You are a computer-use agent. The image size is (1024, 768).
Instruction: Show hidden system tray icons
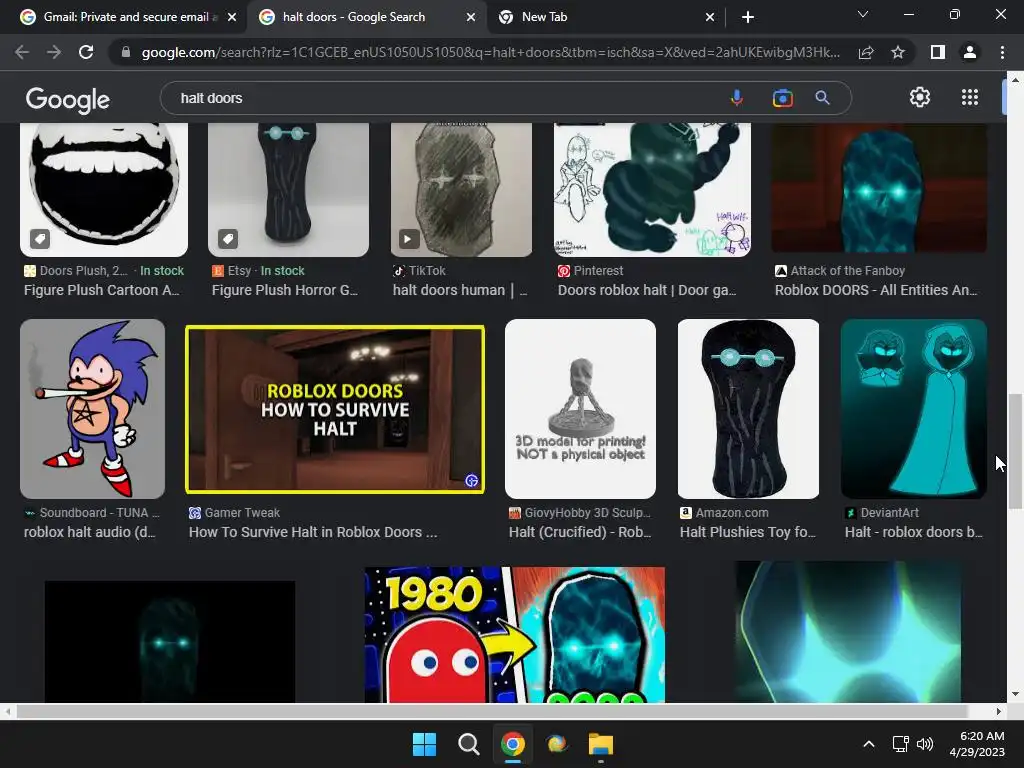pyautogui.click(x=869, y=744)
